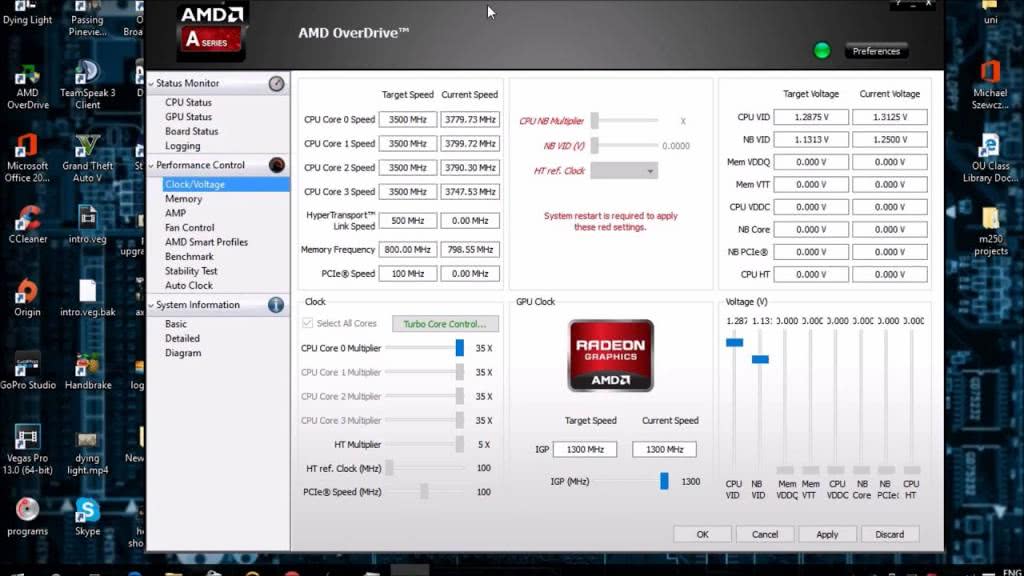
Task: Click the Turbo Core Control button
Action: pos(445,324)
